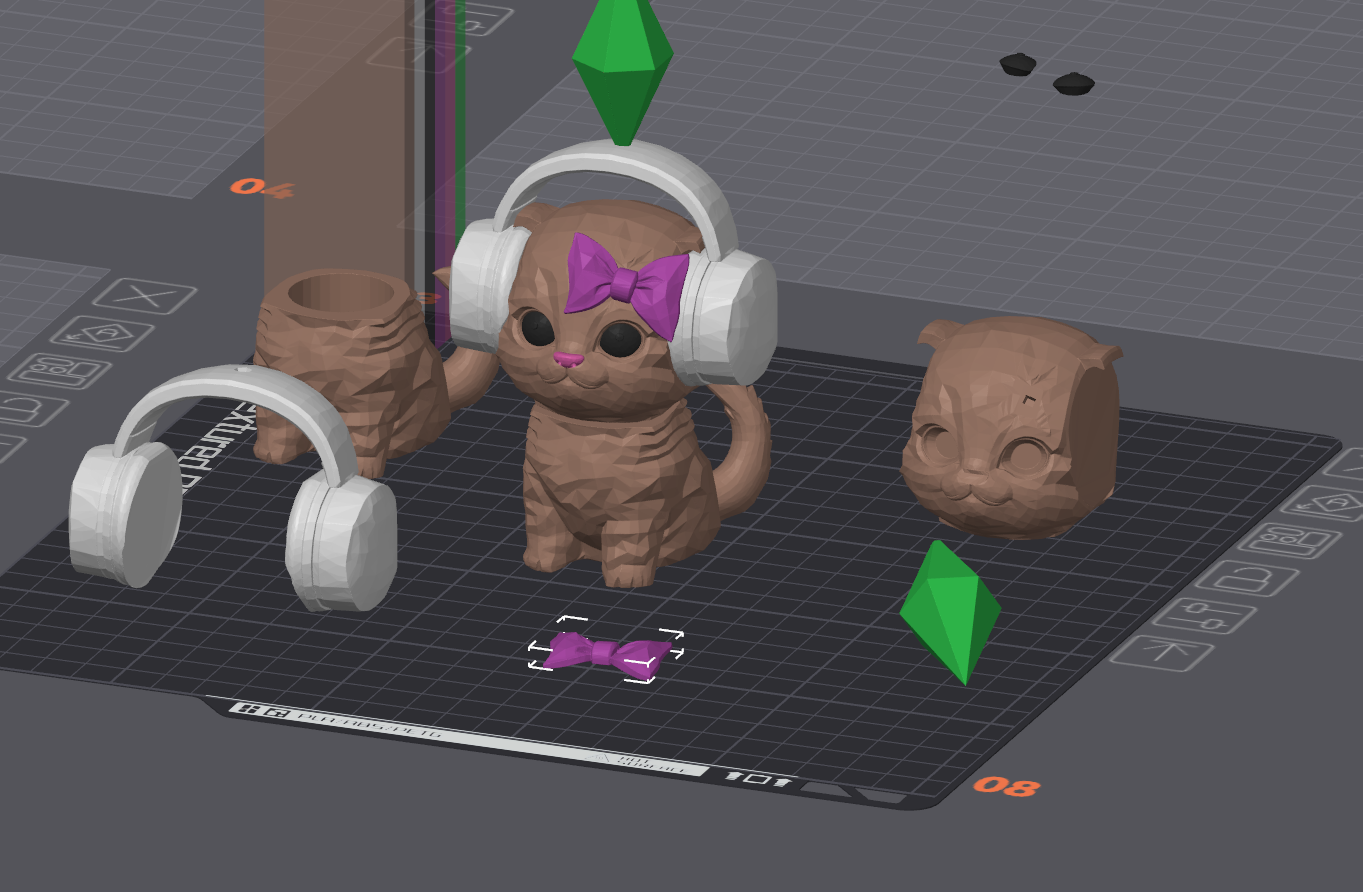Select the purple bow lying on the plate
The width and height of the screenshot is (1363, 892).
click(x=606, y=652)
